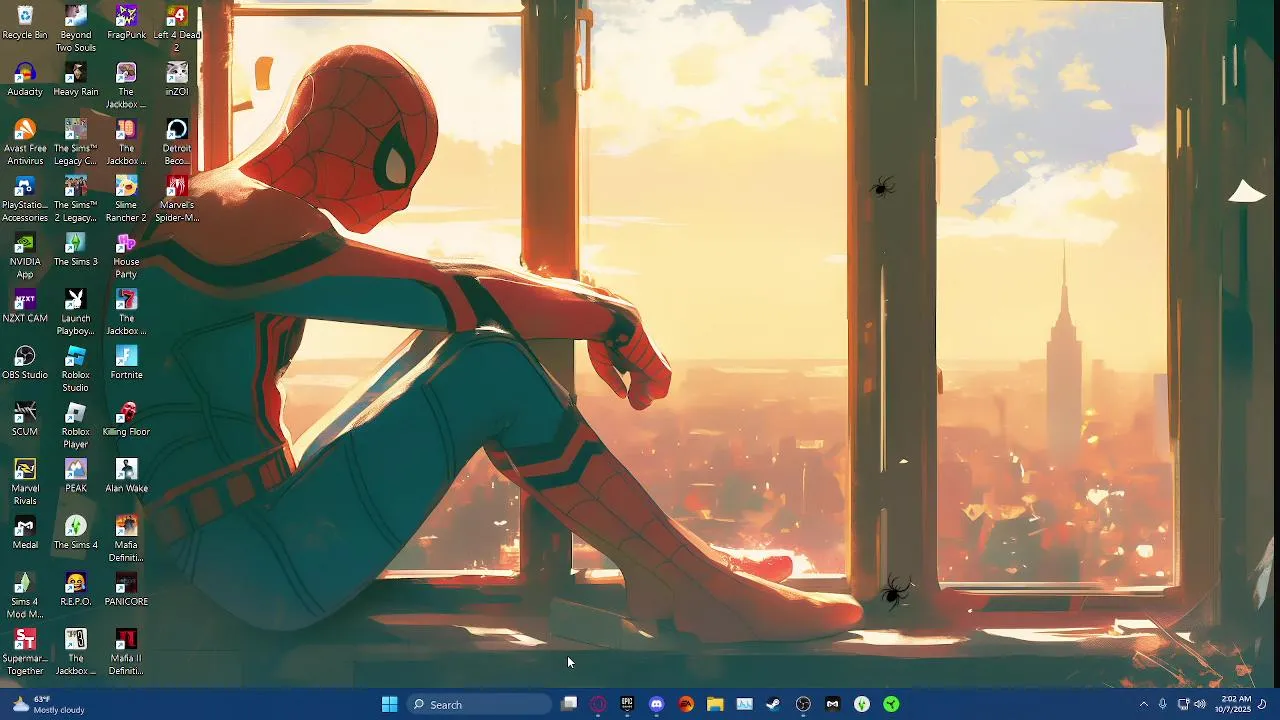Open the NVIDIA App desktop icon
Image resolution: width=1280 pixels, height=720 pixels.
click(x=25, y=256)
